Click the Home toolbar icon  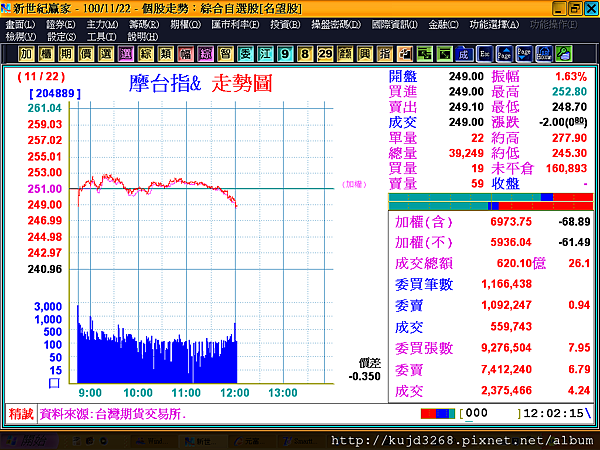pos(544,54)
